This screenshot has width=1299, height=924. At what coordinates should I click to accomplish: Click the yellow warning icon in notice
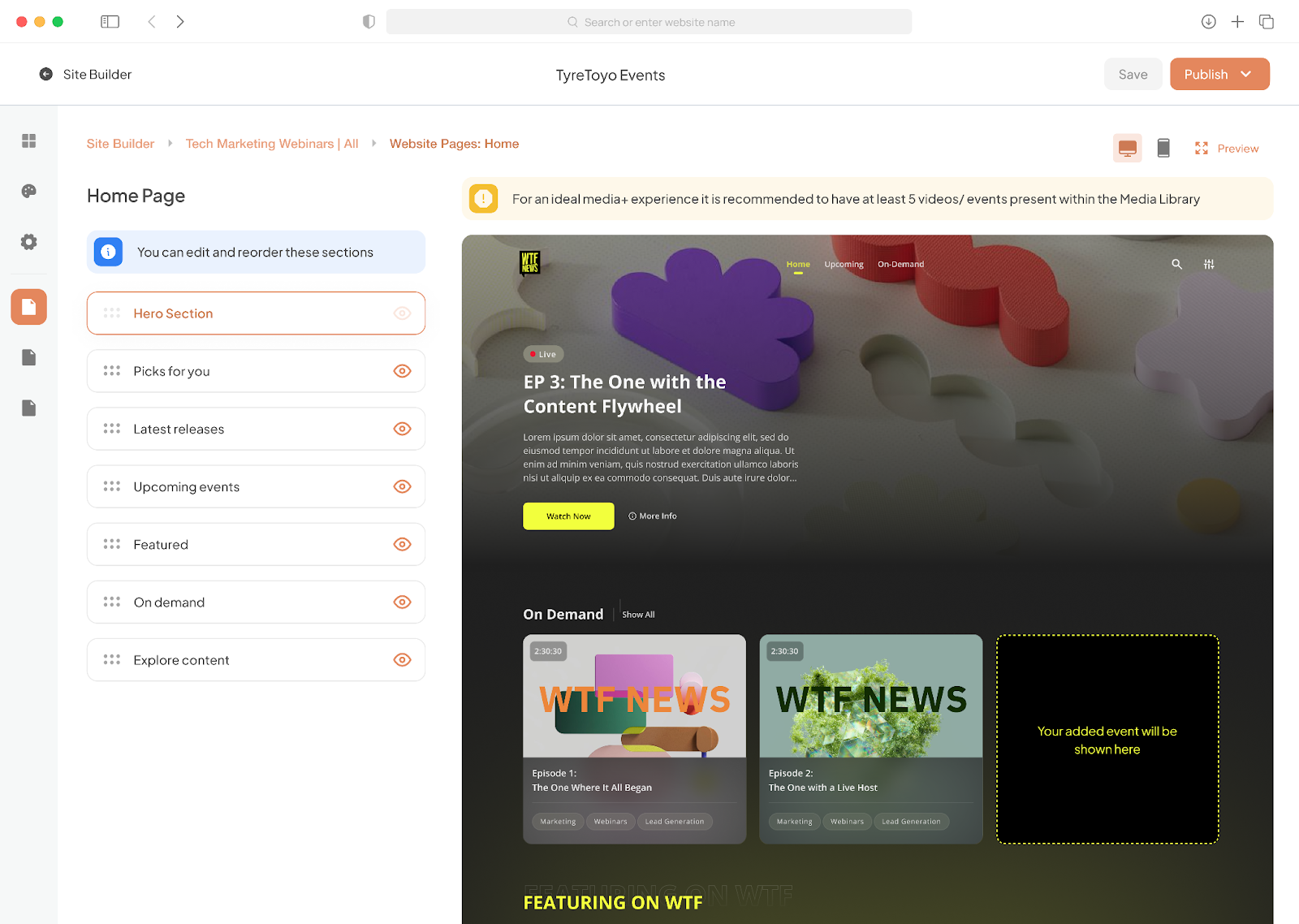pyautogui.click(x=484, y=198)
